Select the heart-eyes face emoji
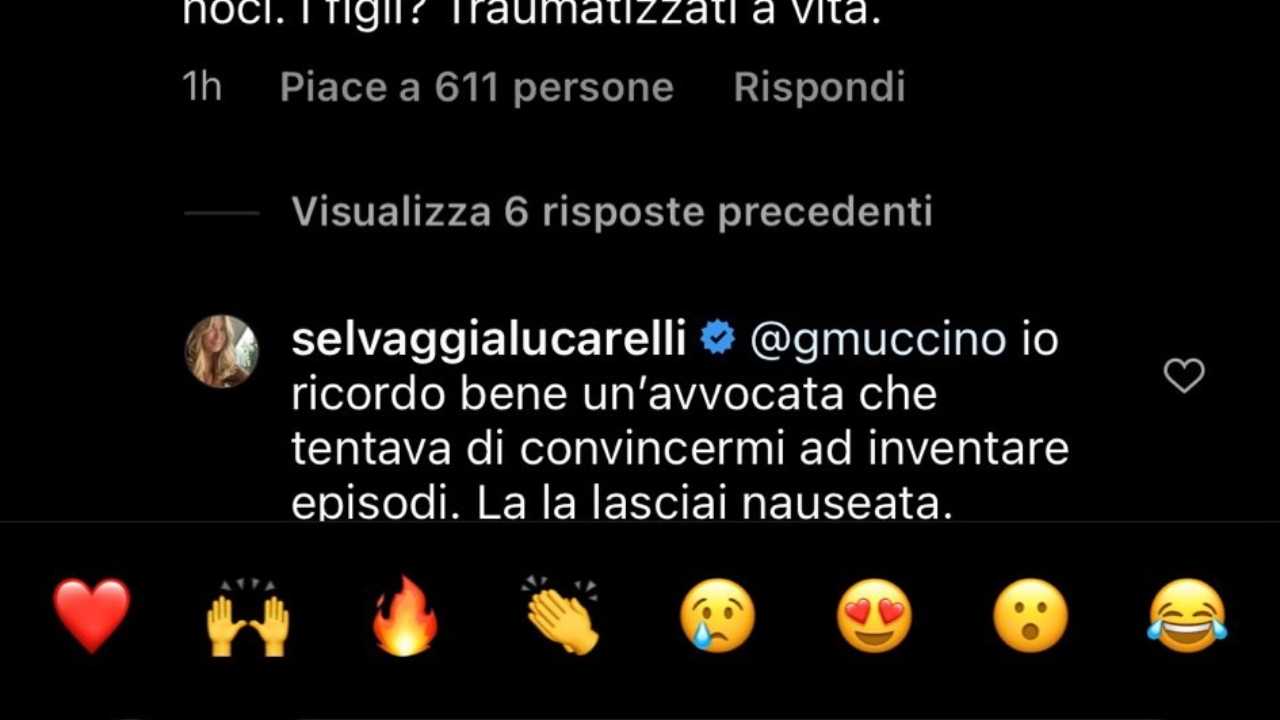Viewport: 1280px width, 720px height. coord(874,615)
